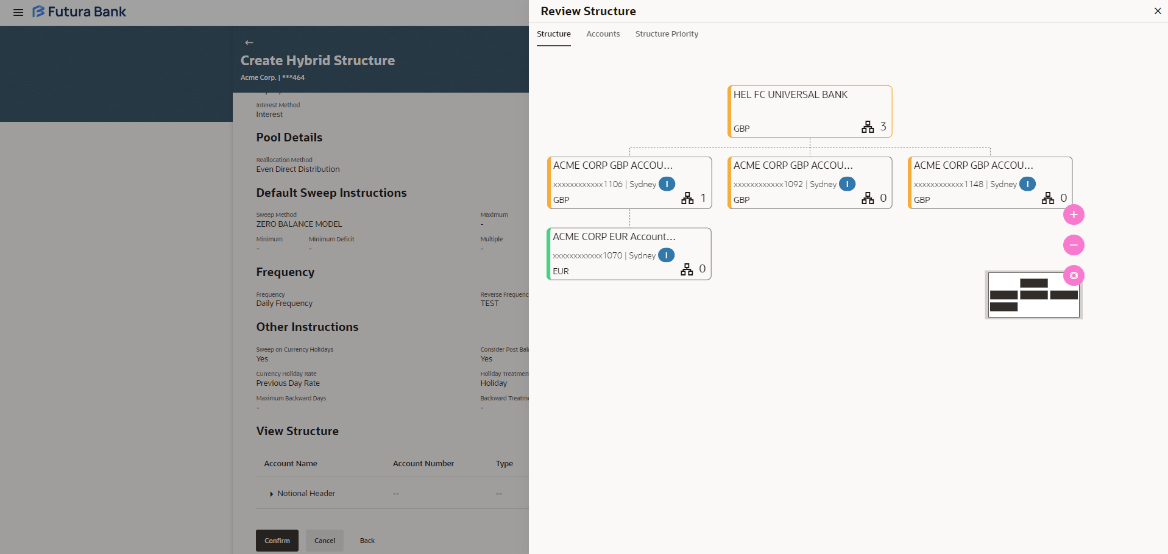Zoom in on the structure diagram
The image size is (1168, 554).
pyautogui.click(x=1074, y=214)
